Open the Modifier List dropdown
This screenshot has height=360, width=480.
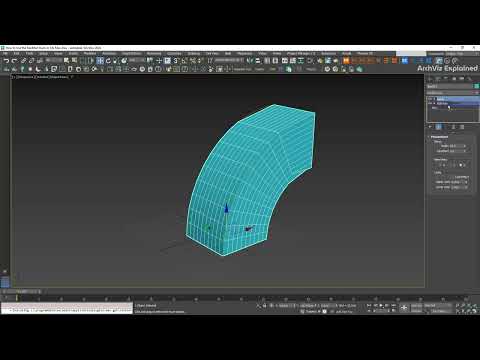[x=453, y=93]
